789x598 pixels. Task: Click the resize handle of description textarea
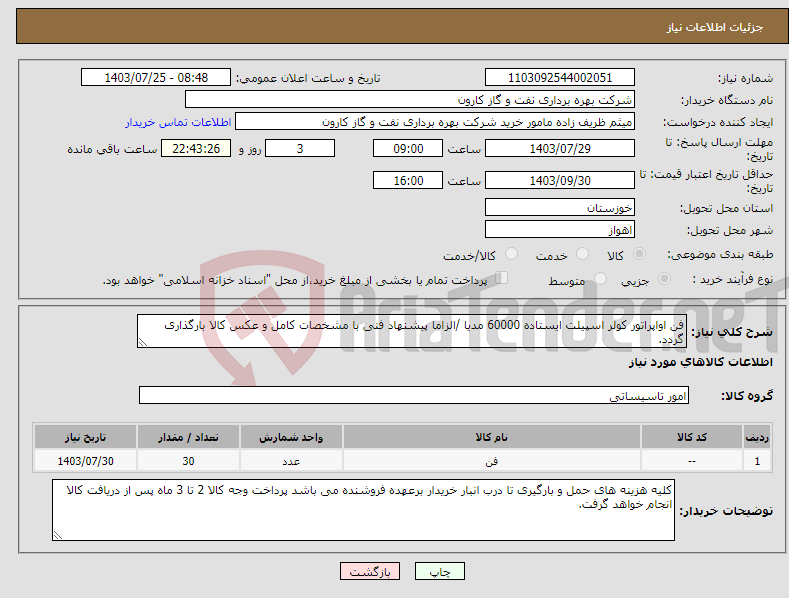pos(142,343)
